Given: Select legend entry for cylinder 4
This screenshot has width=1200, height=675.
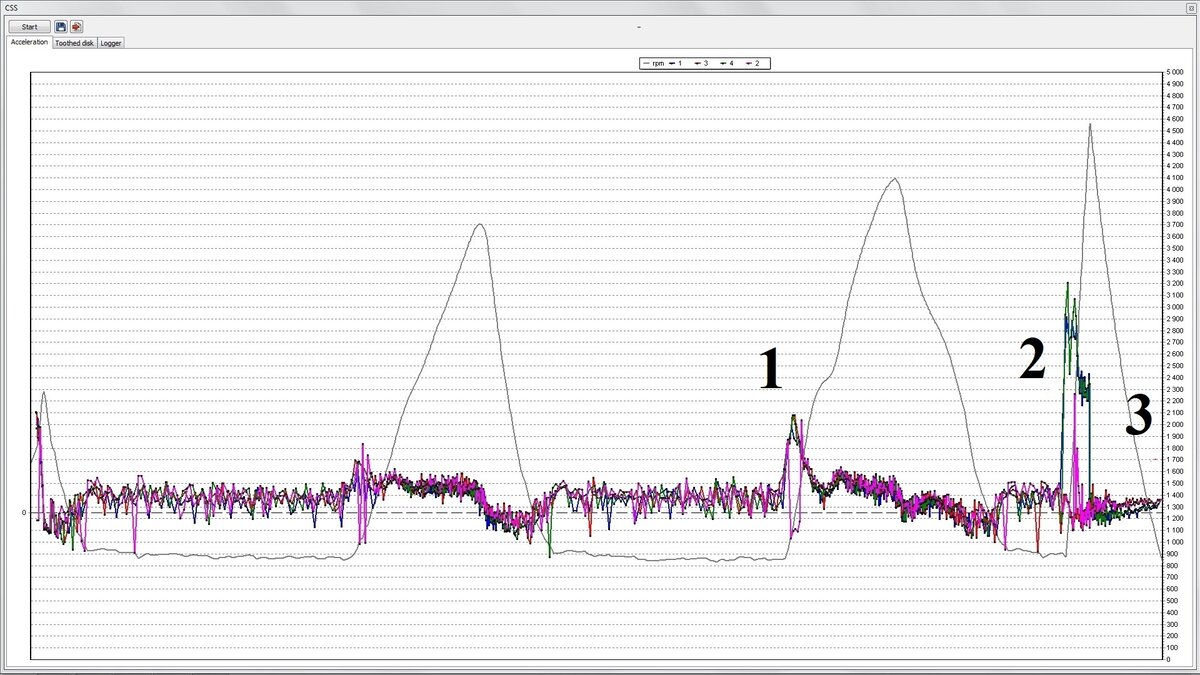Looking at the screenshot, I should coord(727,63).
